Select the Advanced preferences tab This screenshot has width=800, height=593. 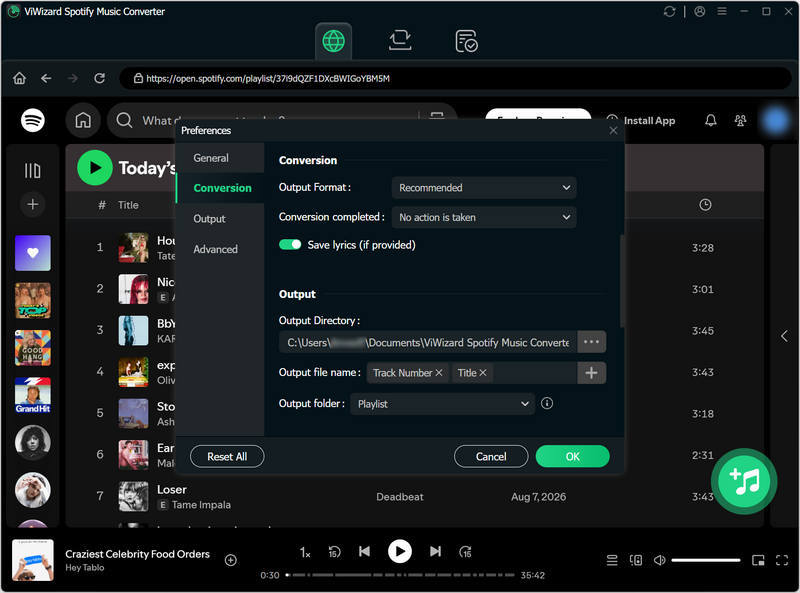pyautogui.click(x=220, y=249)
